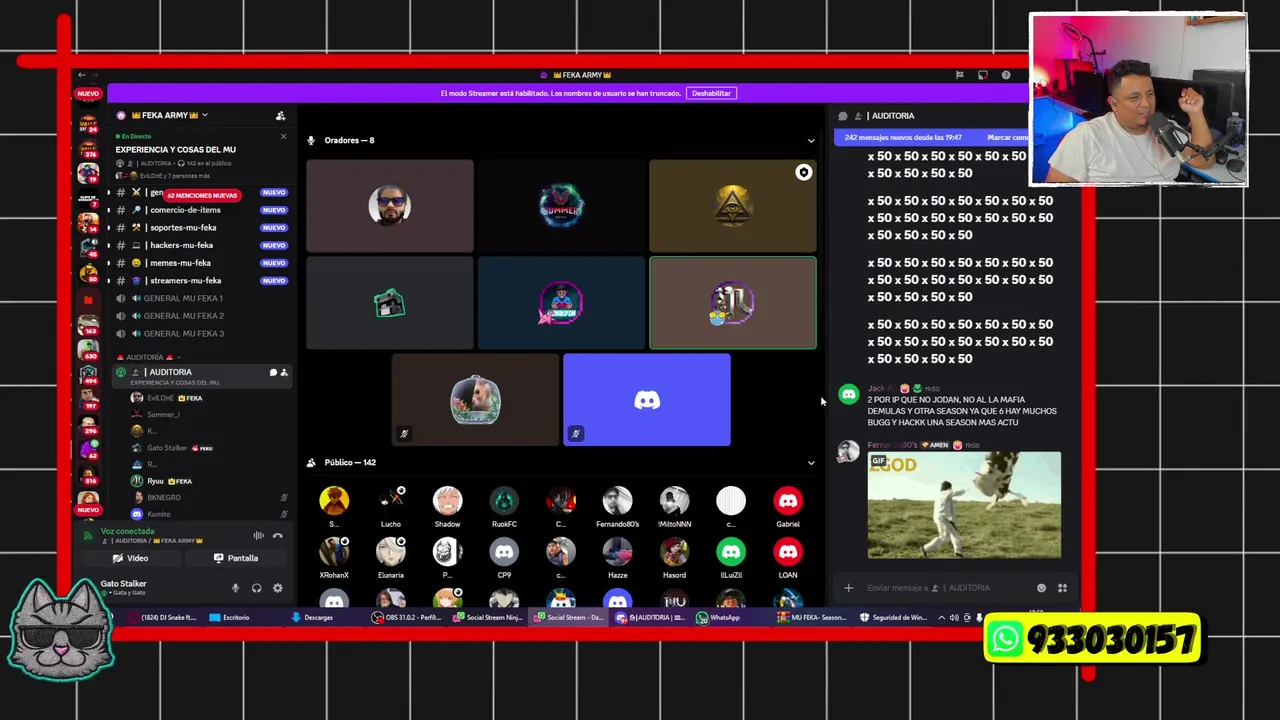The image size is (1280, 720).
Task: Click Fernando80's in the audience list
Action: [617, 507]
